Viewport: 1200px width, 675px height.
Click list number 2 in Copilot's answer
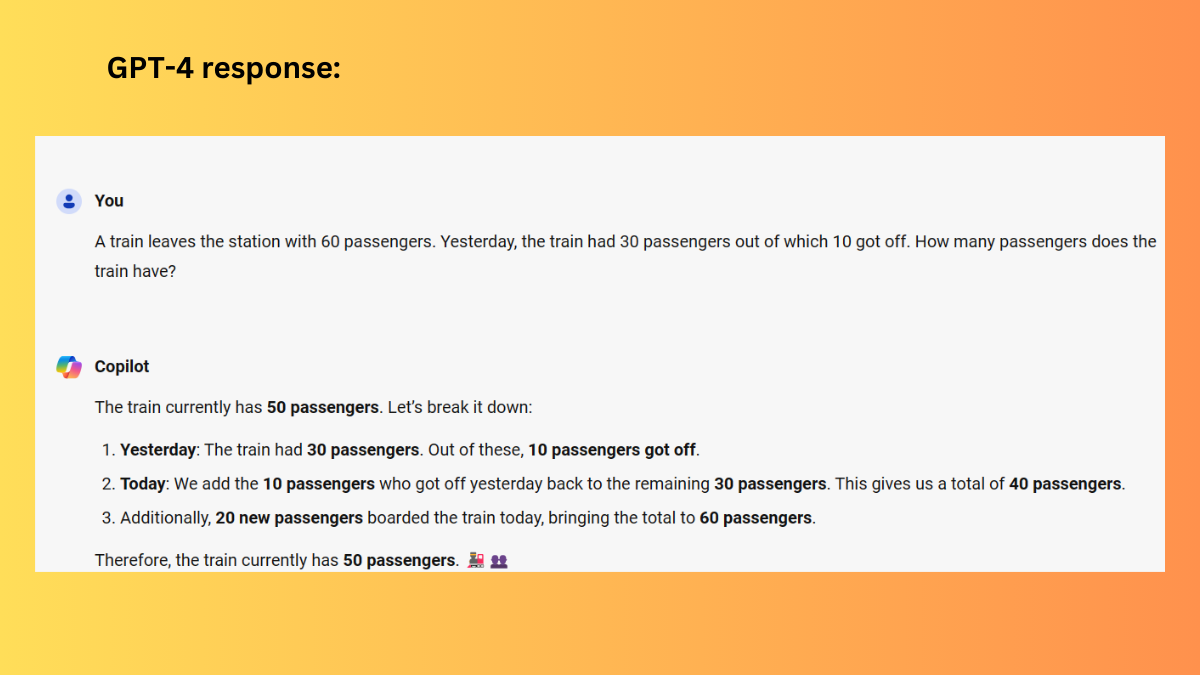tap(108, 484)
